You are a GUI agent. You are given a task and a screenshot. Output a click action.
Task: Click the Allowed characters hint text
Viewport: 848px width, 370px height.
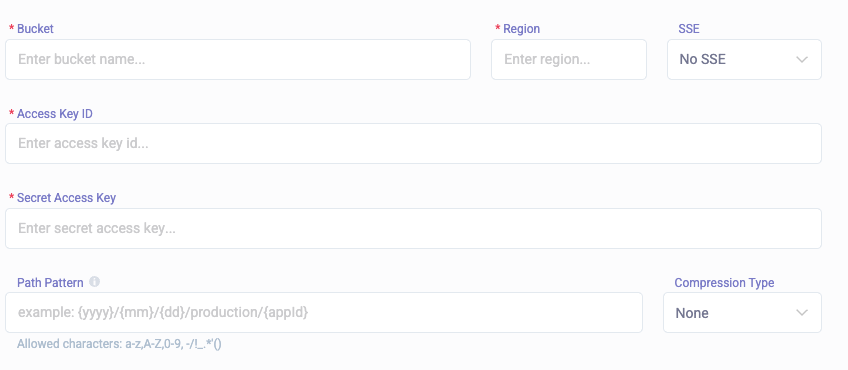point(119,344)
